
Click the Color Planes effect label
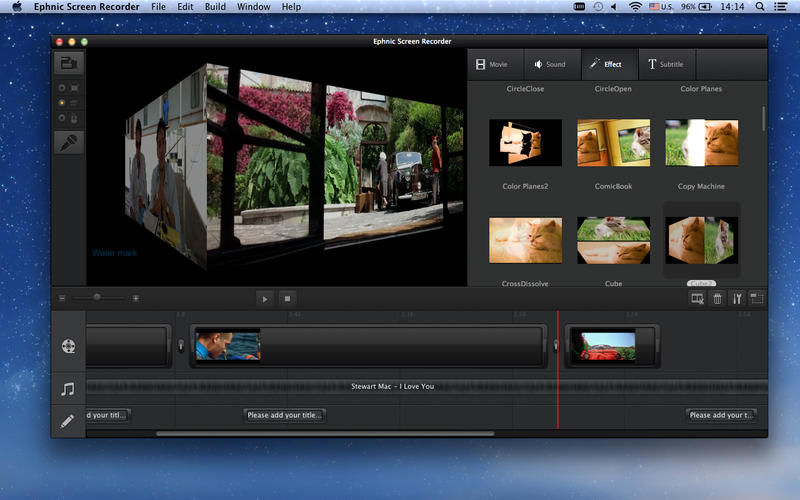click(x=701, y=89)
